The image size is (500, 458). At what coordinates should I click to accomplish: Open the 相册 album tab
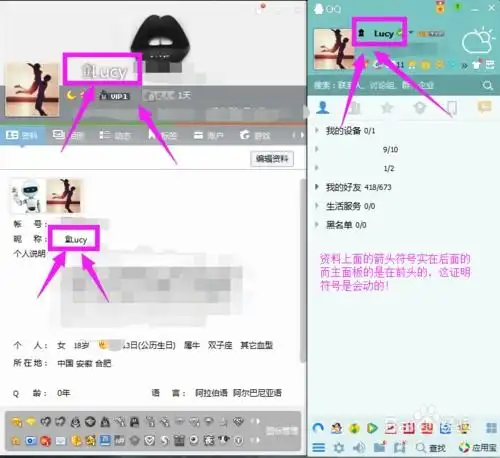click(x=68, y=135)
